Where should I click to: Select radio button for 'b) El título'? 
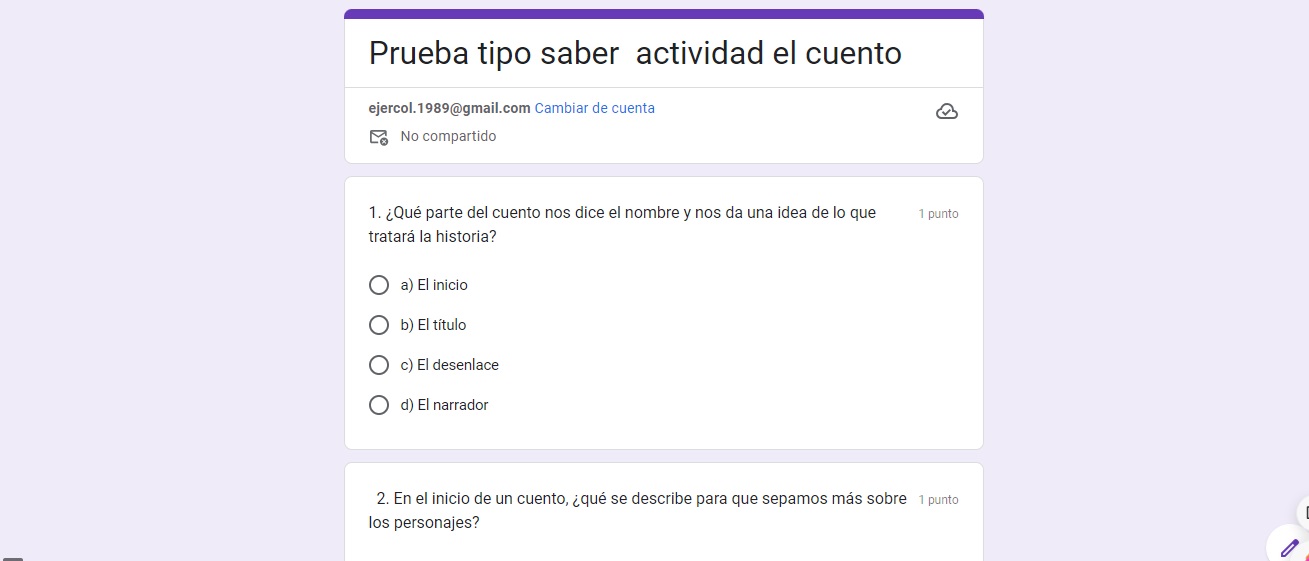(379, 325)
